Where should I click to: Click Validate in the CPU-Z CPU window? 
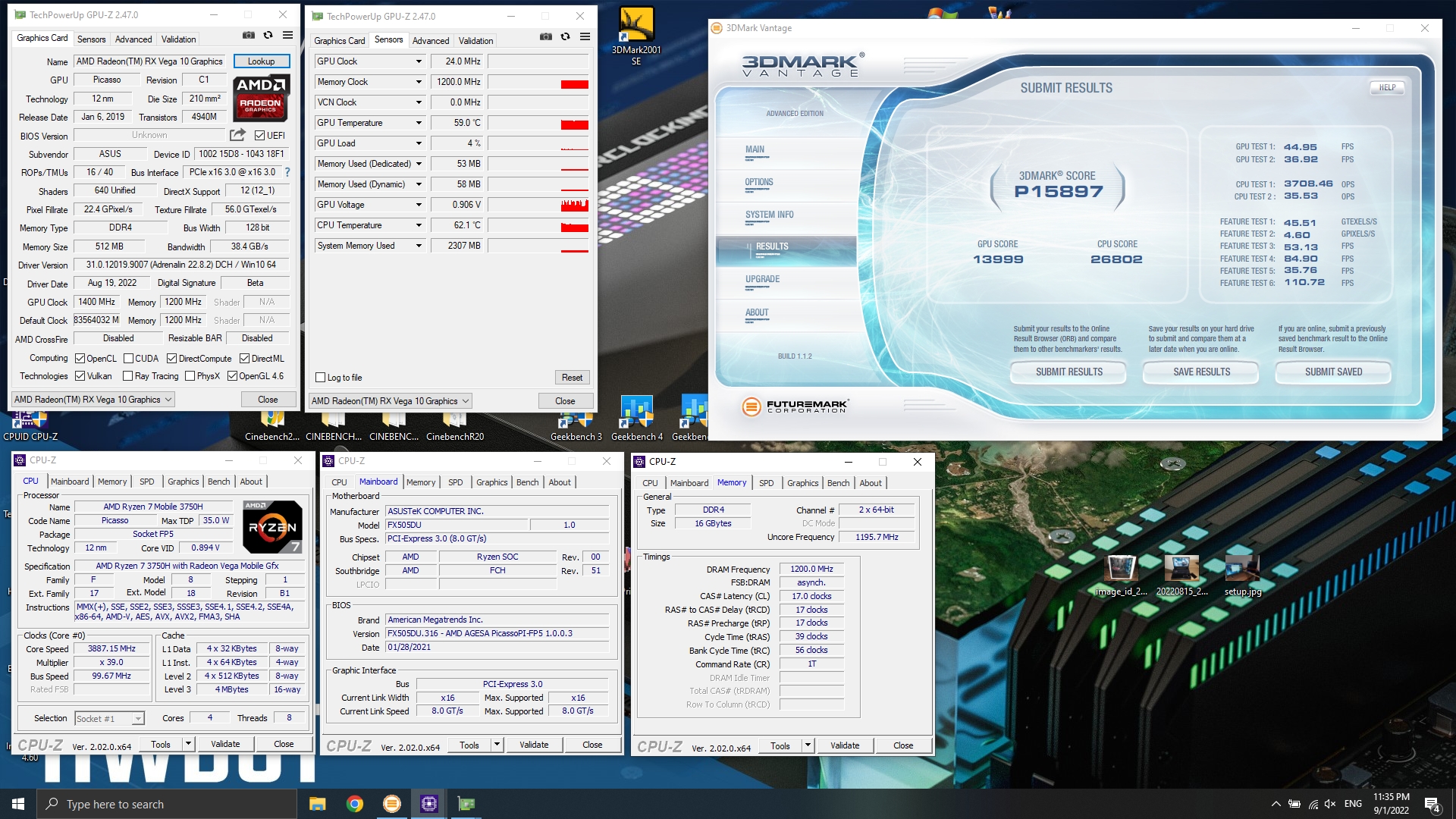click(x=225, y=744)
